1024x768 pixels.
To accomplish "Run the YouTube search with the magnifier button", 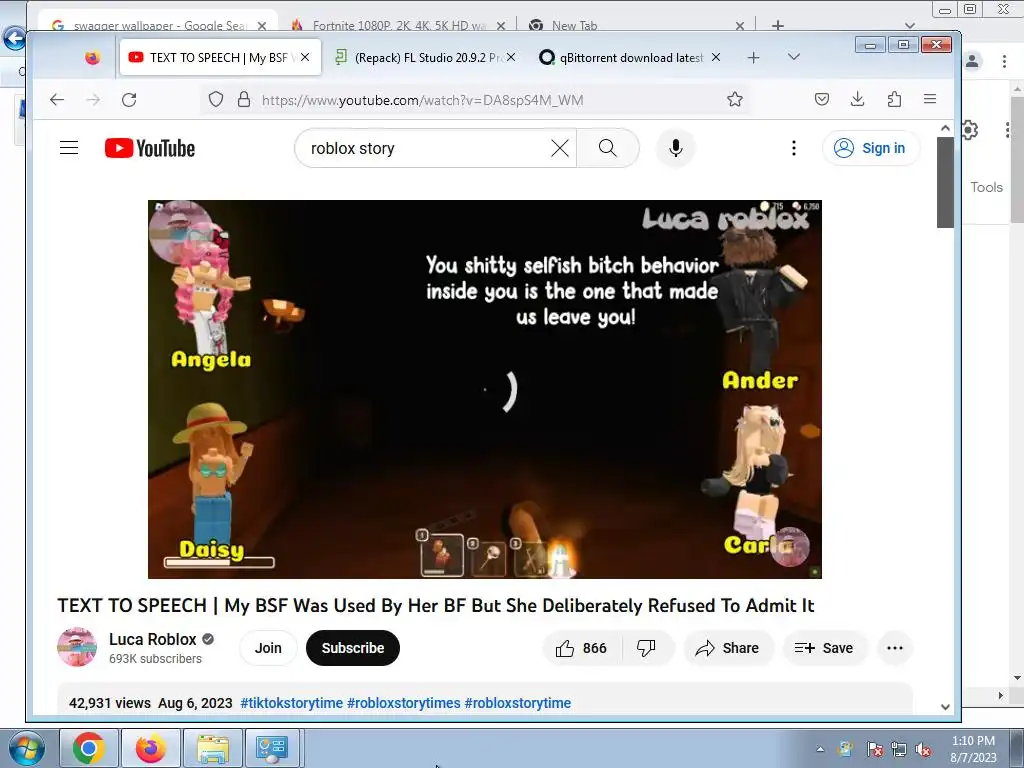I will [608, 148].
